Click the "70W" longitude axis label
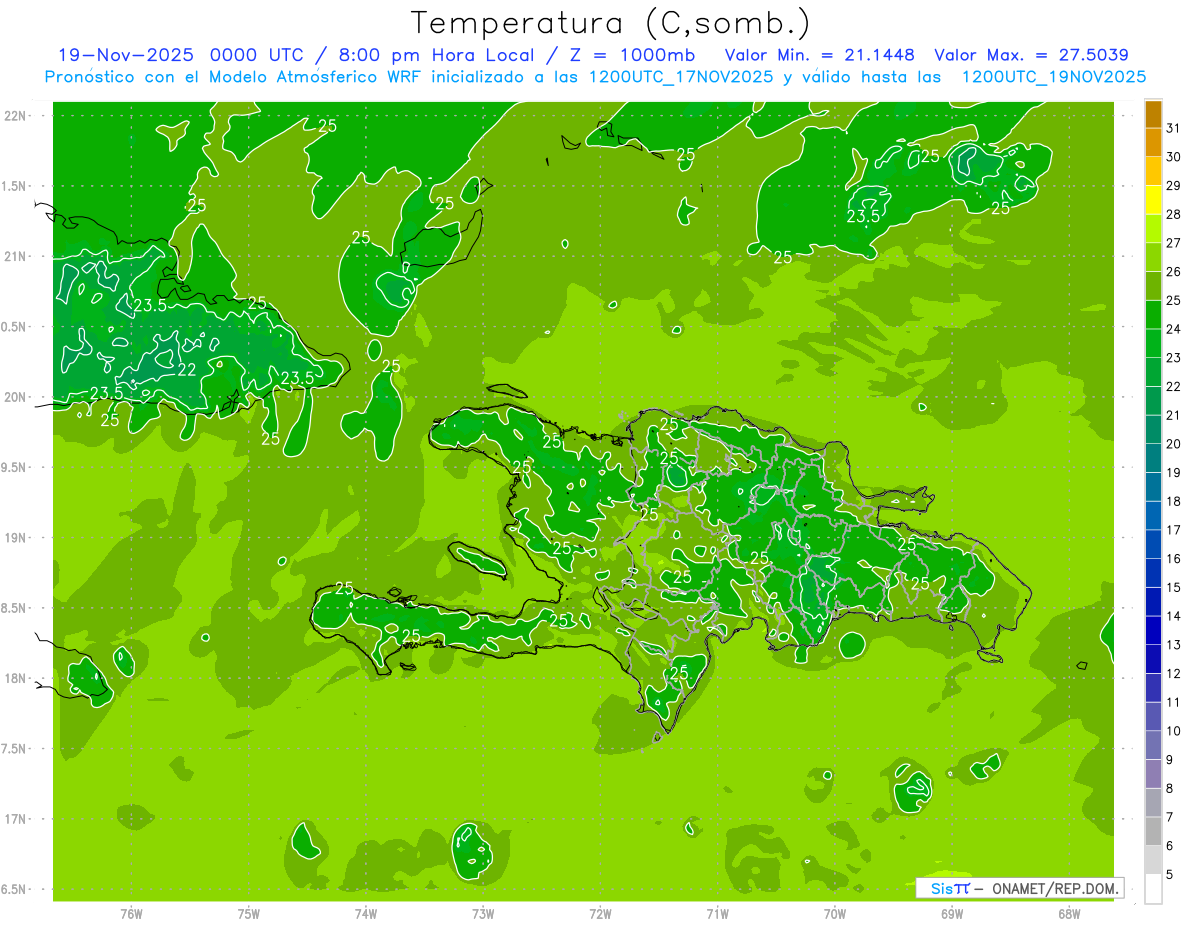1200x927 pixels. 835,912
